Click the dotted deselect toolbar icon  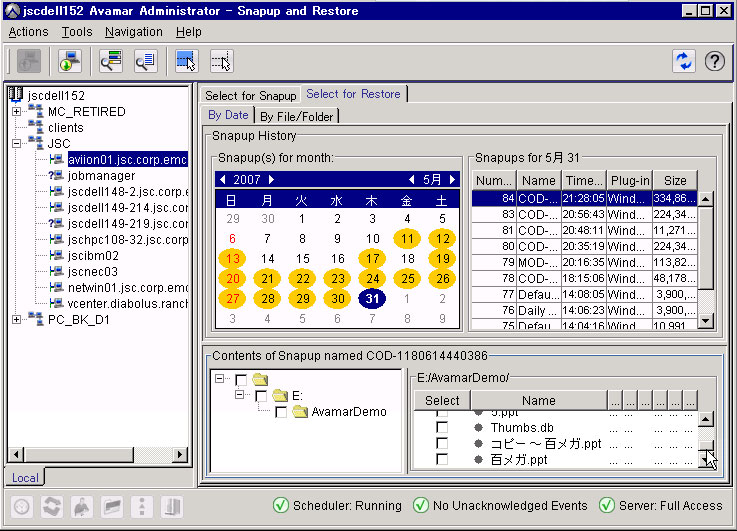tap(221, 61)
